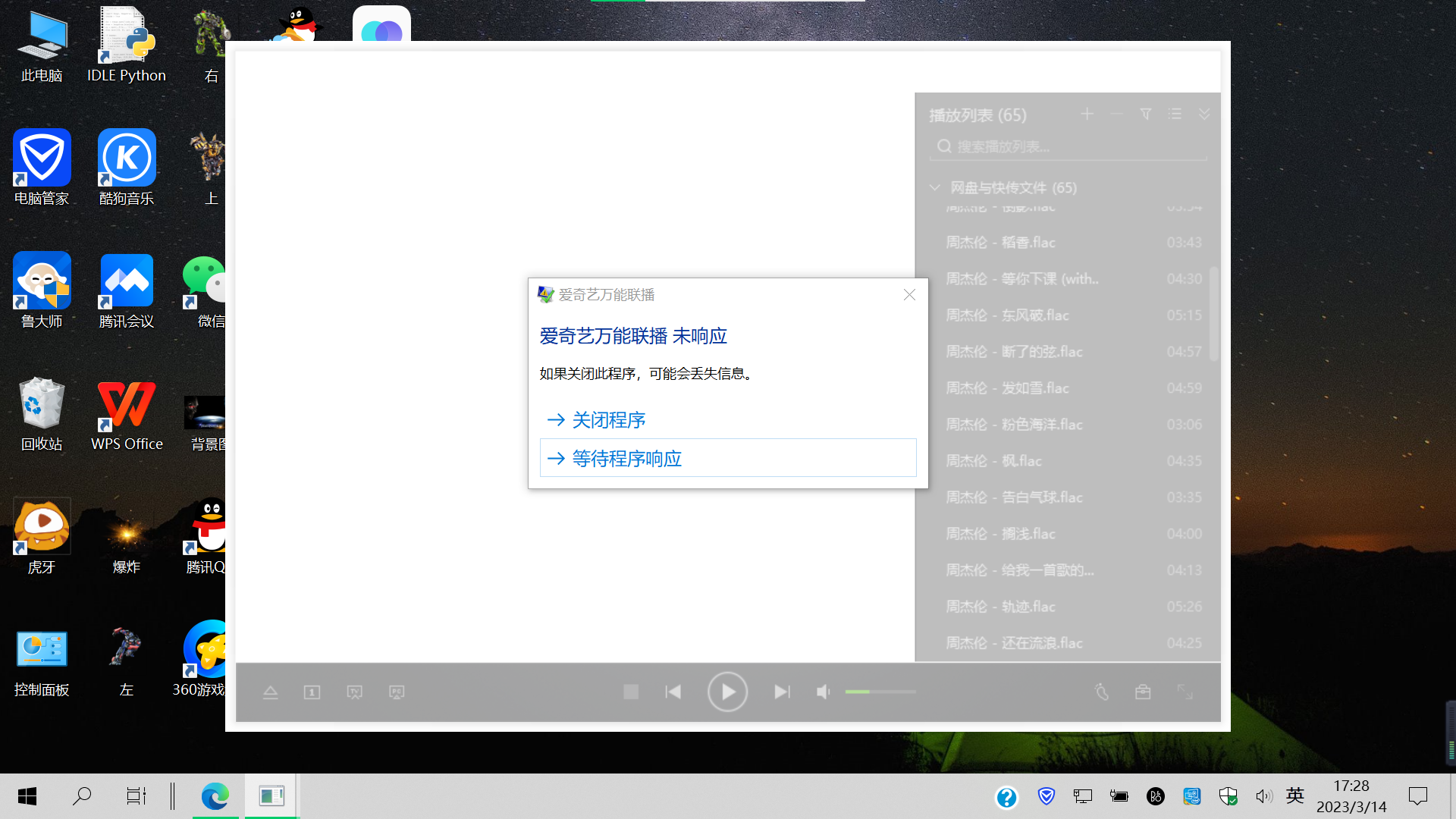Viewport: 1456px width, 819px height.
Task: Click the PC screen icon in the player bar
Action: click(x=397, y=692)
